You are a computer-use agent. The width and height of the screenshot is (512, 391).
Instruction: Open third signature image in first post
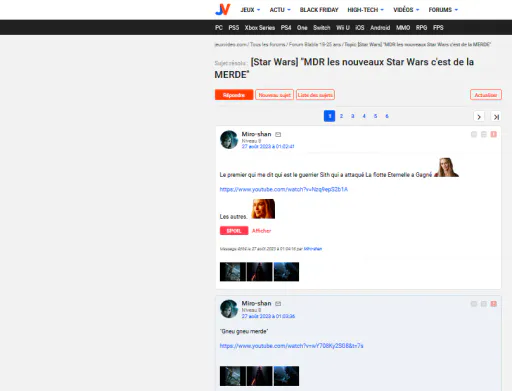pyautogui.click(x=286, y=272)
